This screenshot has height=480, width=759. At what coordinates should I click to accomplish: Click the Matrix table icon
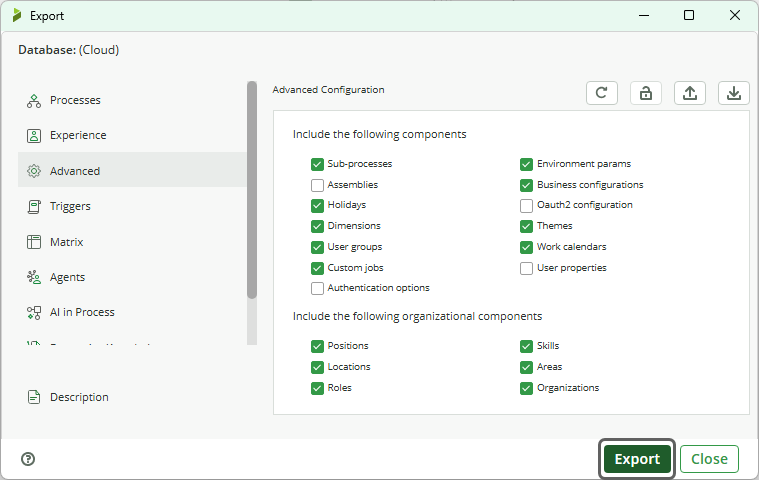coord(34,242)
